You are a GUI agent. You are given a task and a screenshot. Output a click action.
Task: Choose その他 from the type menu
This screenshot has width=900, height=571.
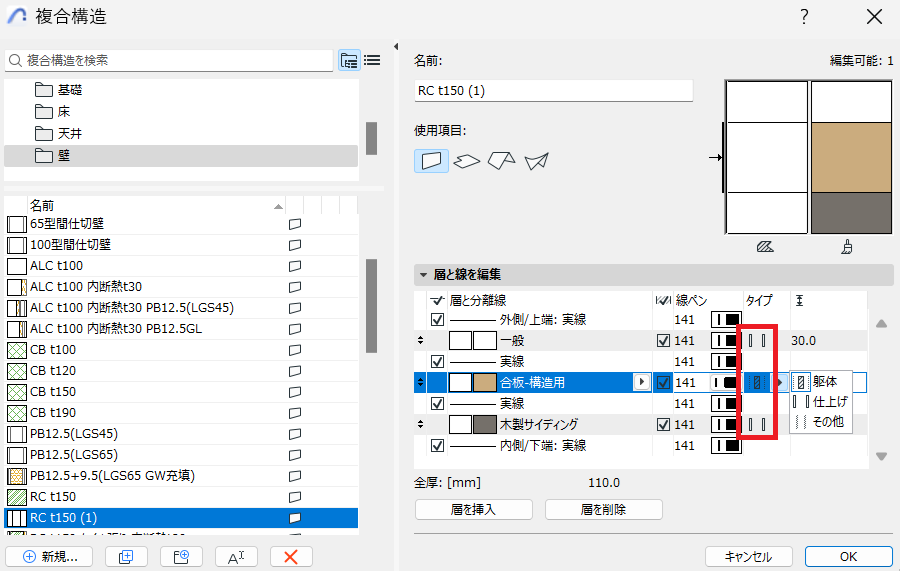click(x=820, y=422)
